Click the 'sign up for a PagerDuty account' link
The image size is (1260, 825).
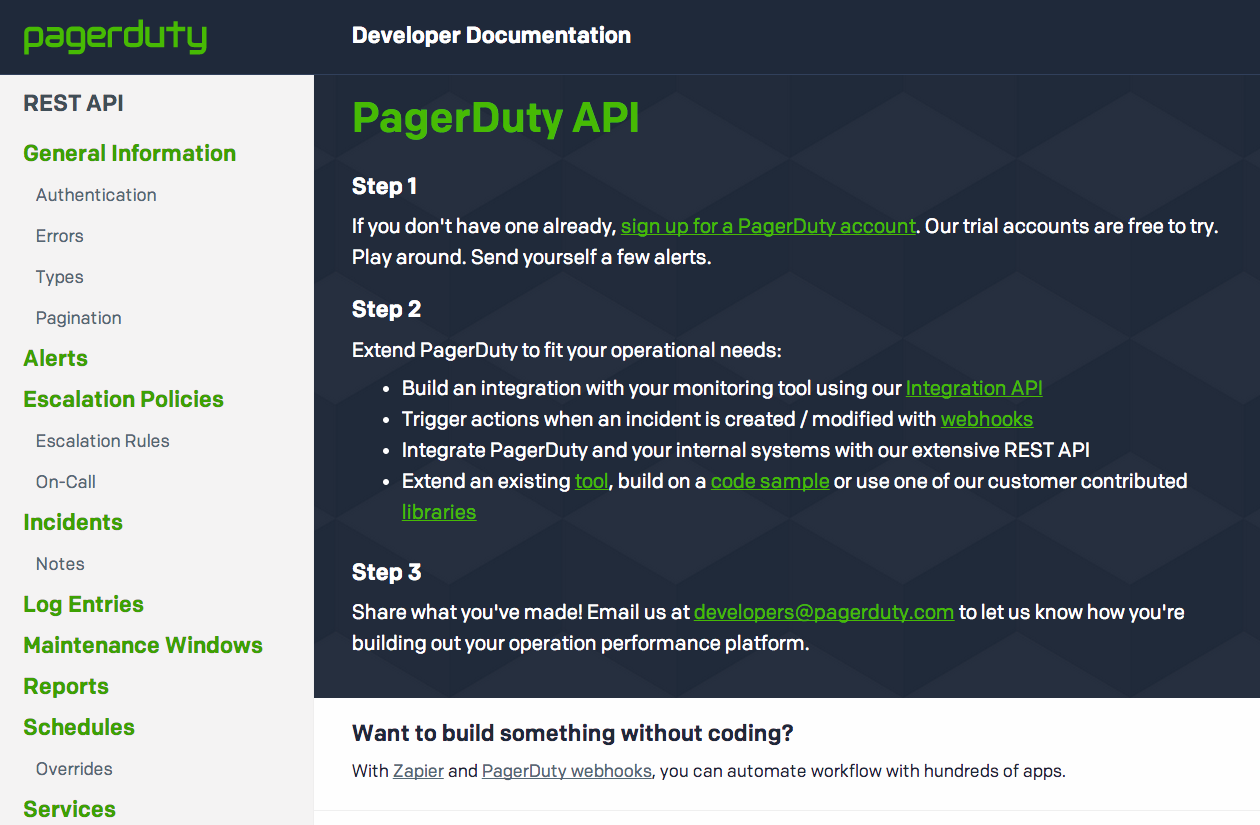coord(768,226)
